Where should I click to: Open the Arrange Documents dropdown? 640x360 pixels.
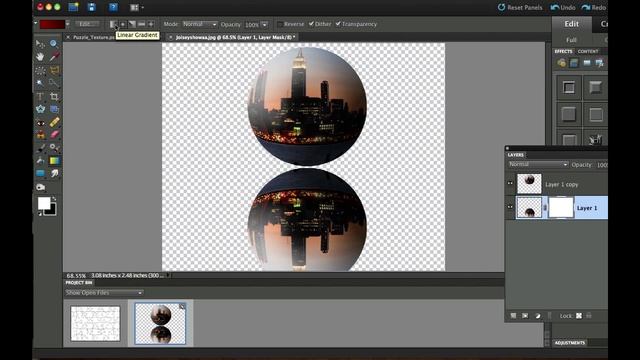point(137,7)
